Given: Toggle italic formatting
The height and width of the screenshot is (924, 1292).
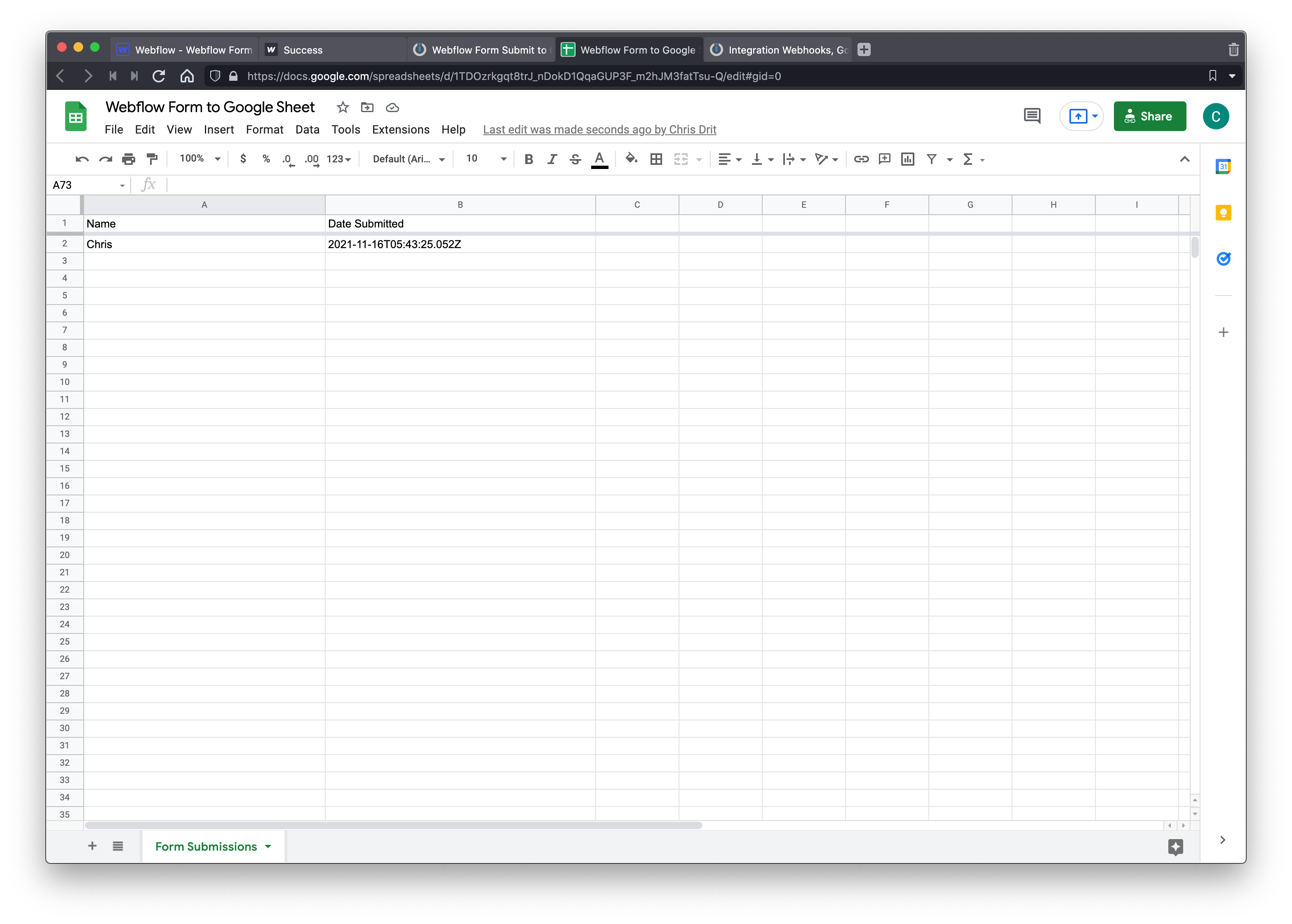Looking at the screenshot, I should [552, 159].
